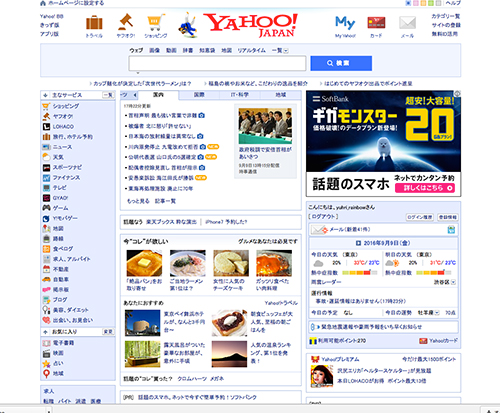Expand the suggestion arrow below the search box
Screen dimensions: 500x413
[x=138, y=73]
